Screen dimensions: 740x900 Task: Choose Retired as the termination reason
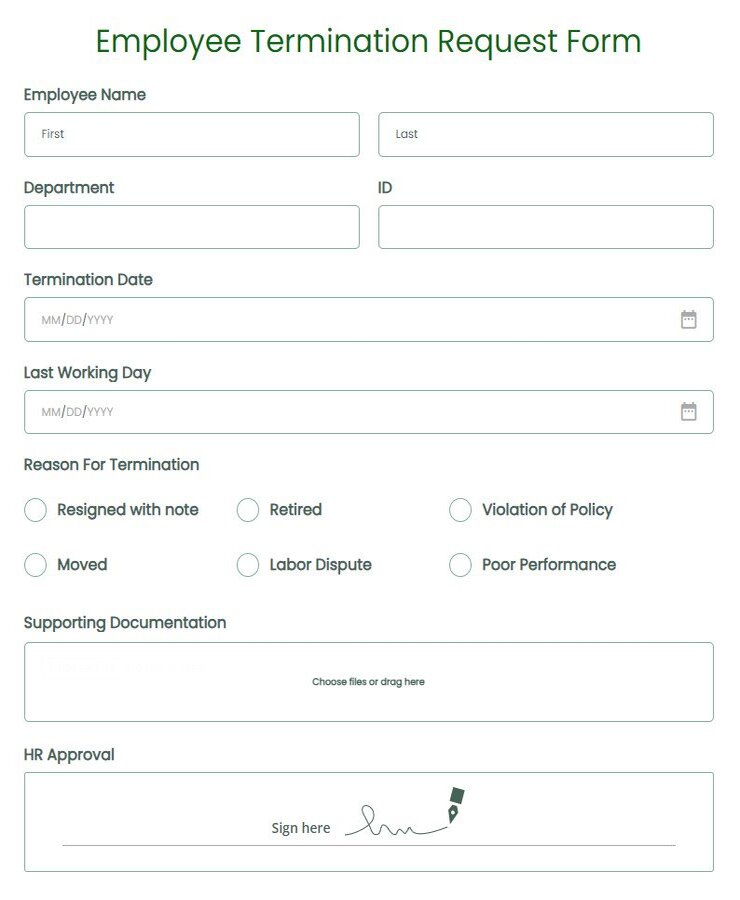coord(247,510)
